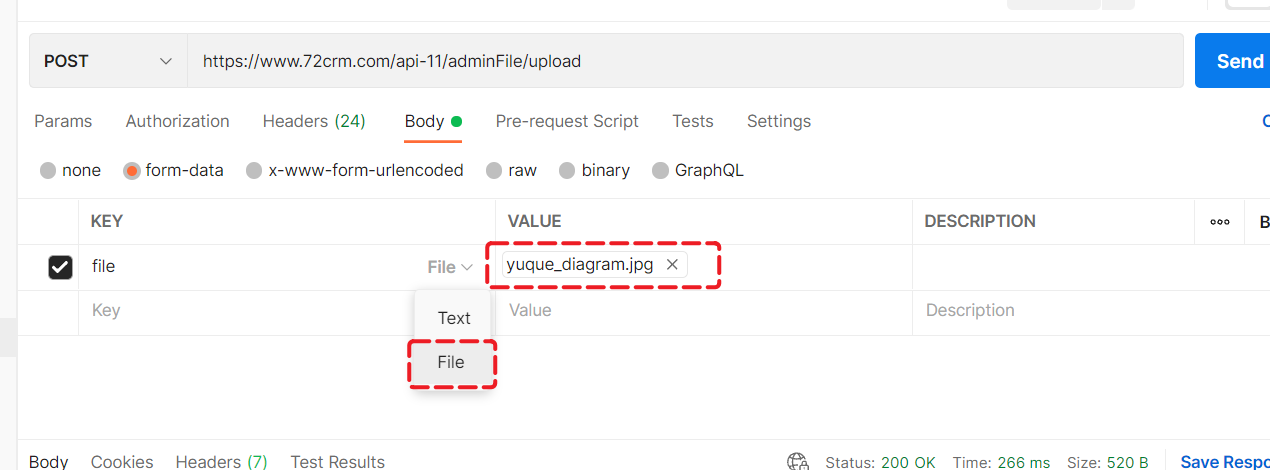The width and height of the screenshot is (1270, 470).
Task: Choose File from type menu
Action: coord(451,362)
